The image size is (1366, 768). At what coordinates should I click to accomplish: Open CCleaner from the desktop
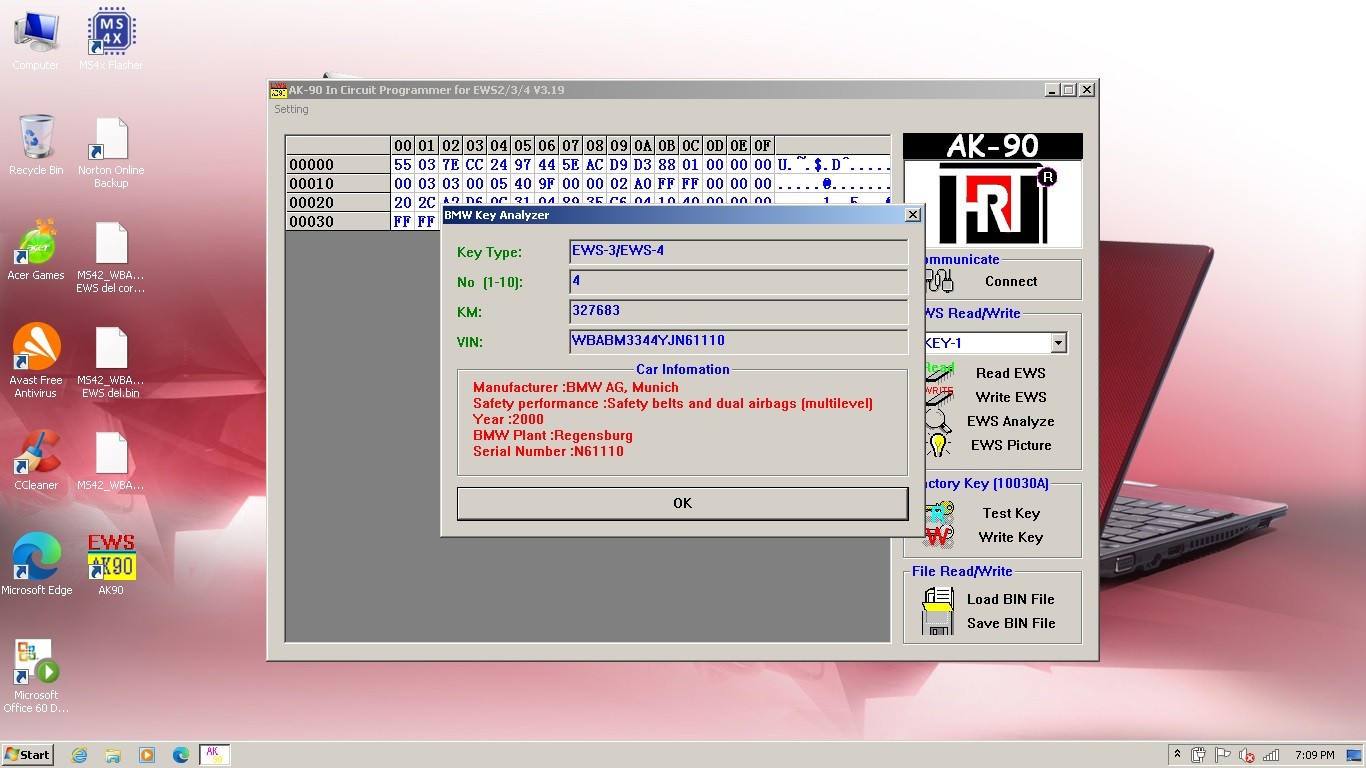(36, 453)
